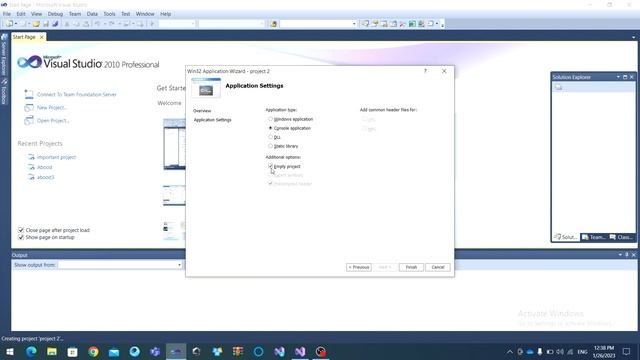640x360 pixels.
Task: Select DLL radio button
Action: (270, 137)
